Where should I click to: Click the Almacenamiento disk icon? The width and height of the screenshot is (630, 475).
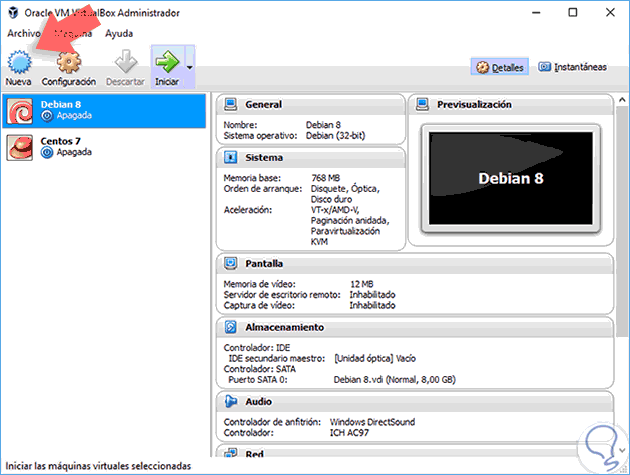coord(231,327)
